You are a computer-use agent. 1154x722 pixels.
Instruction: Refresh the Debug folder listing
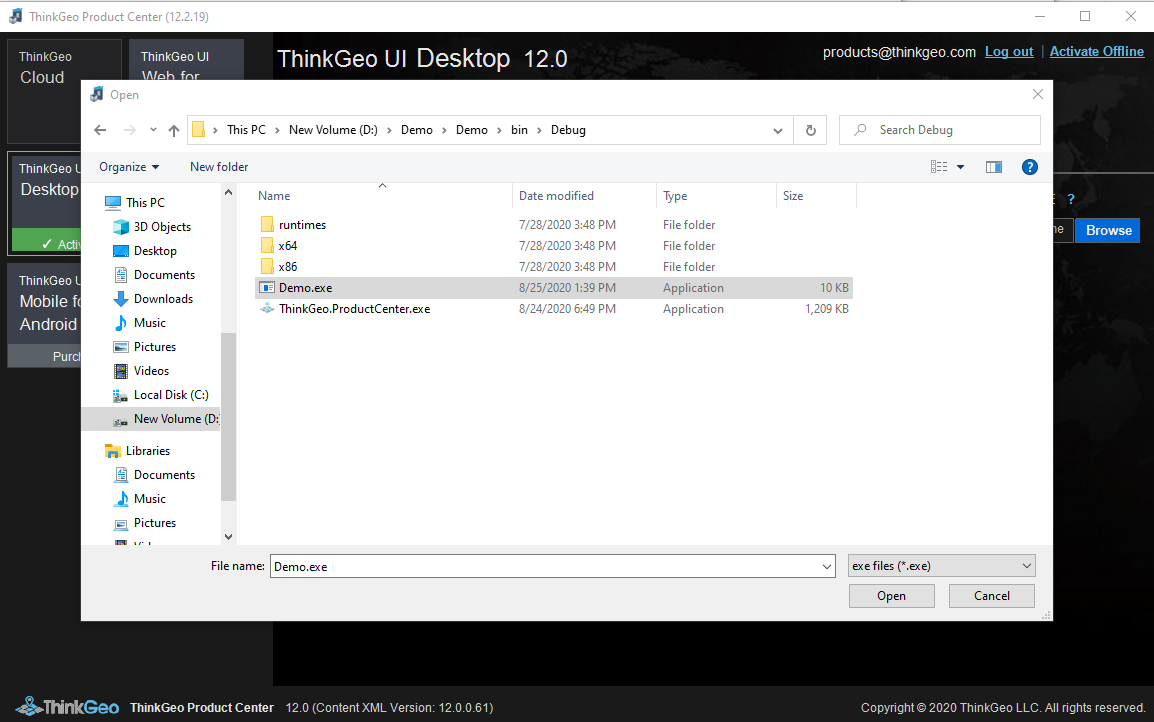tap(810, 130)
